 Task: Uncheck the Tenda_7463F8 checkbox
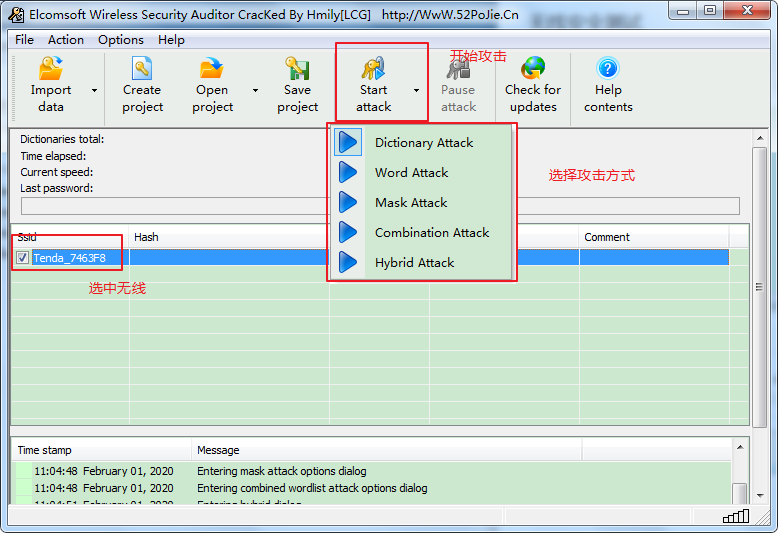click(x=22, y=258)
